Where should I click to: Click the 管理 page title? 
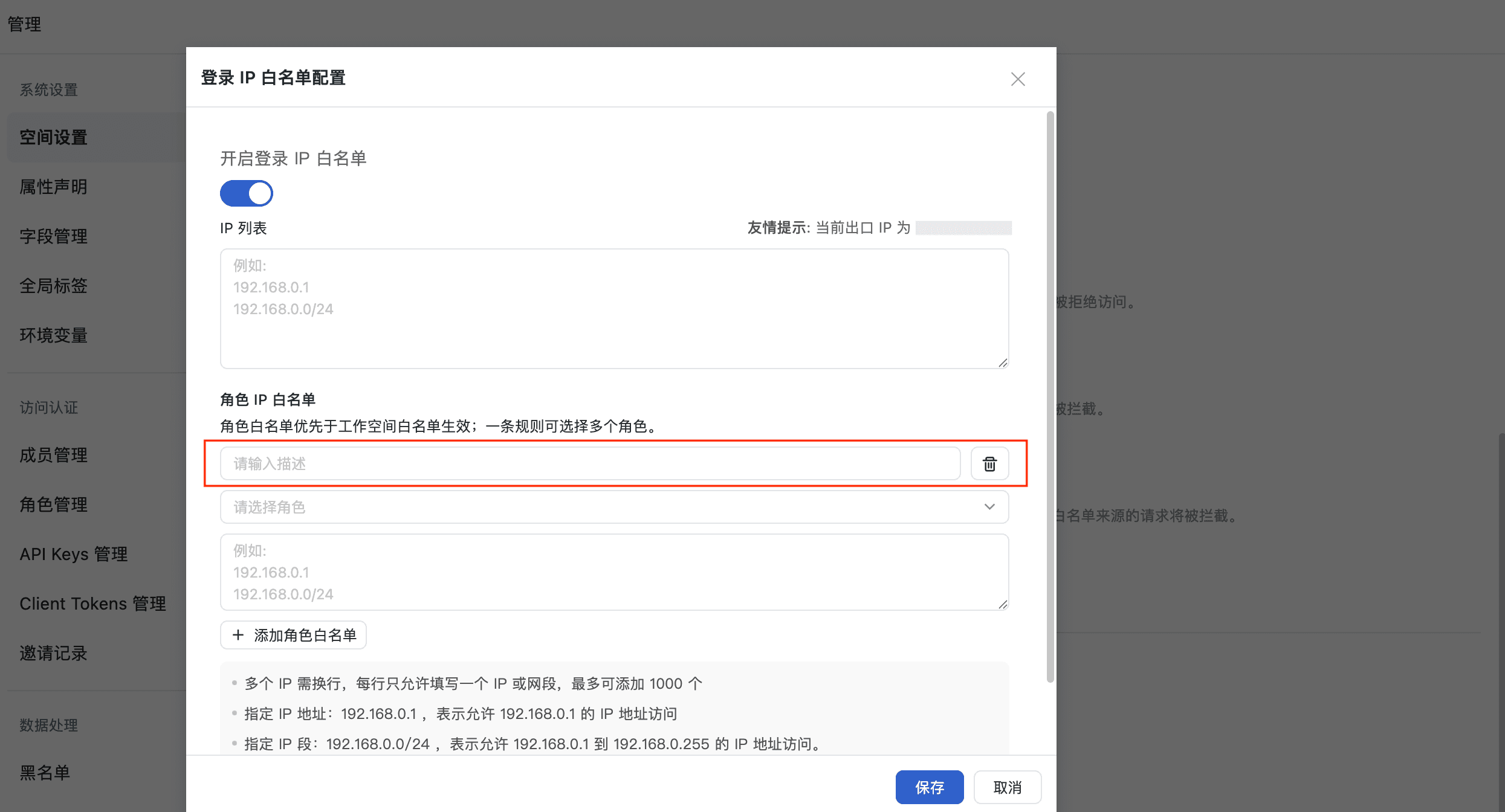coord(25,24)
